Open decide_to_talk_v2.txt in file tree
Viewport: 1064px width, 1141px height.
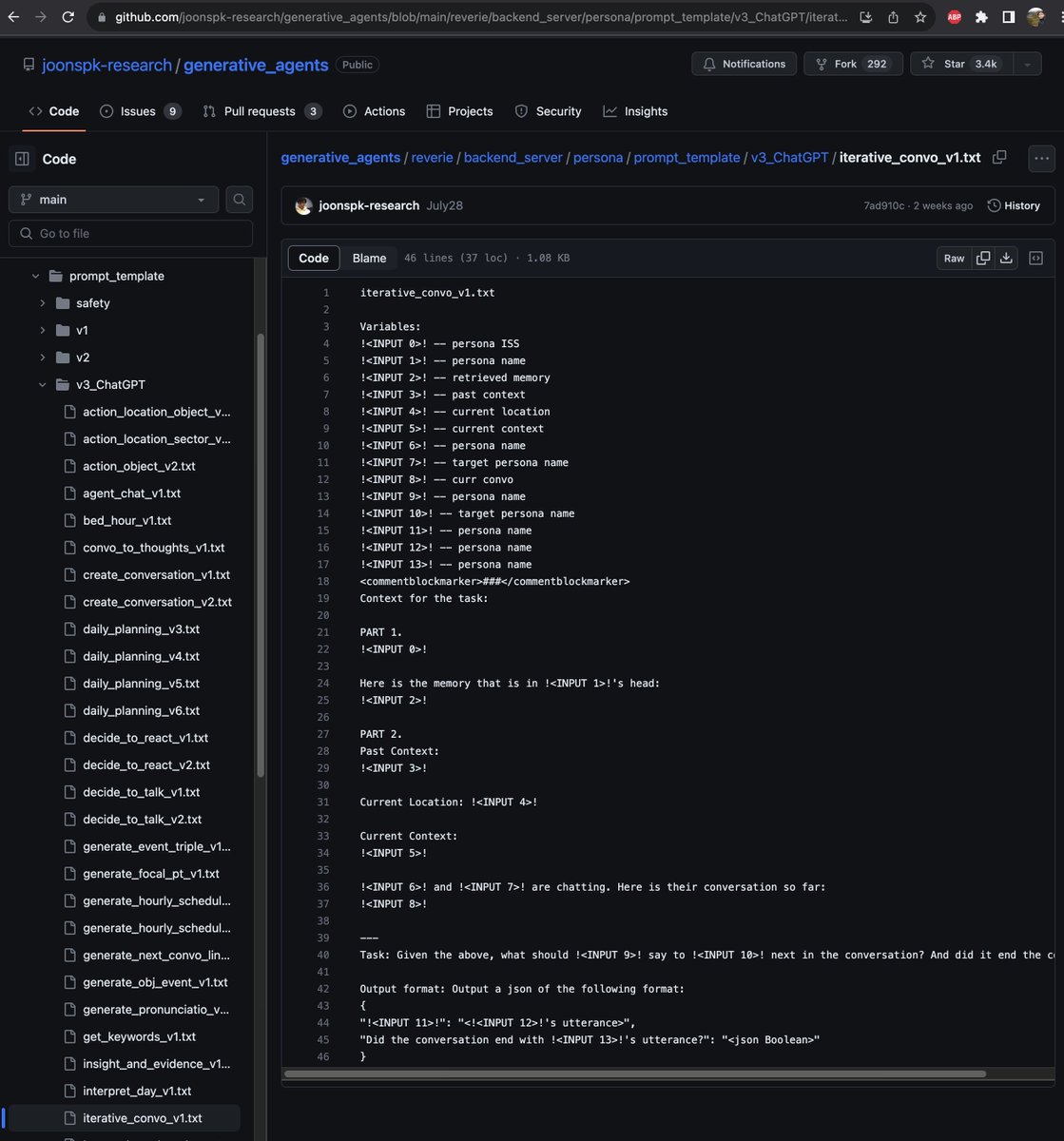(x=142, y=820)
